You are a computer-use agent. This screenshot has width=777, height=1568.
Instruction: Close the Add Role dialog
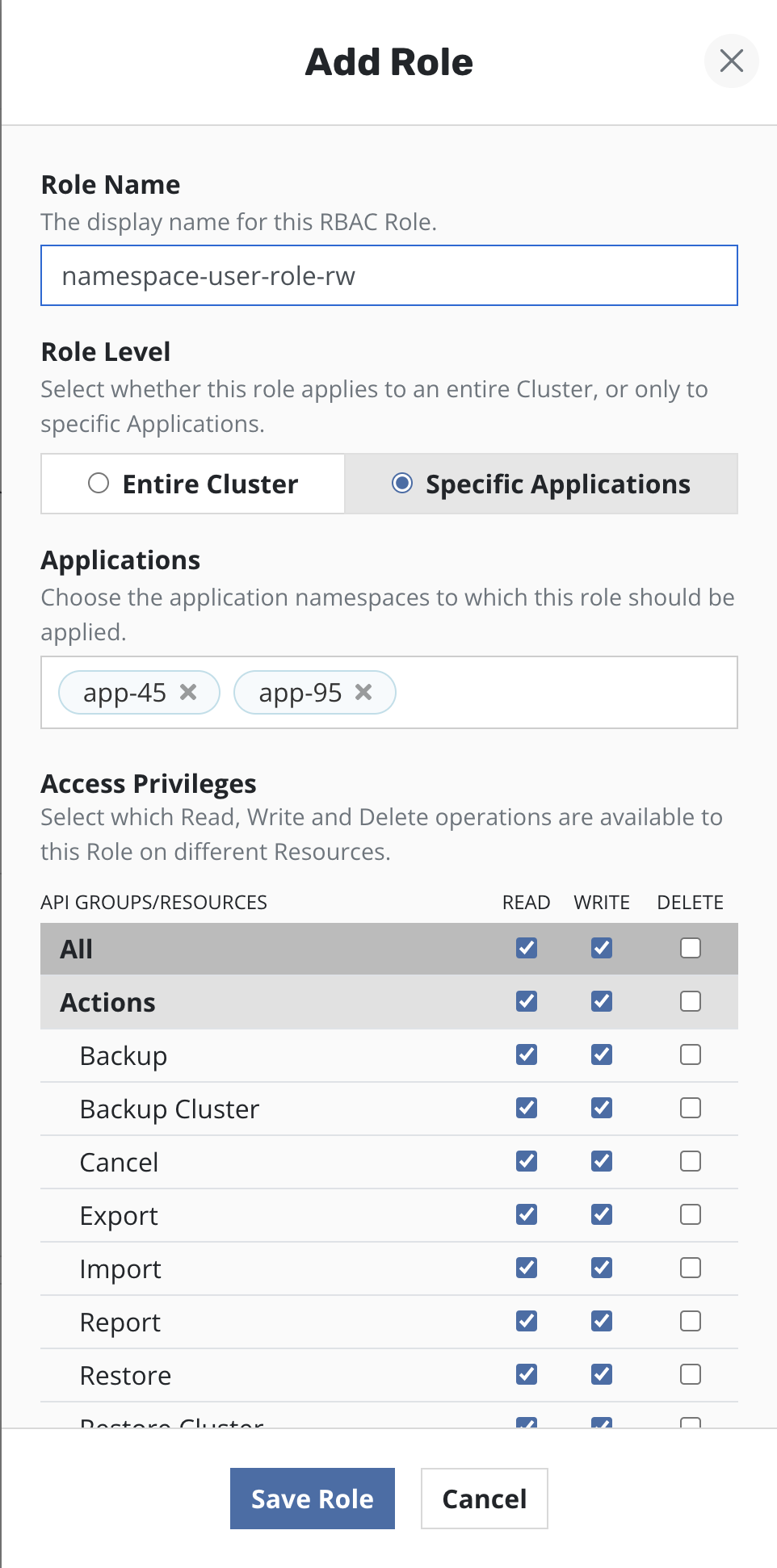point(731,61)
